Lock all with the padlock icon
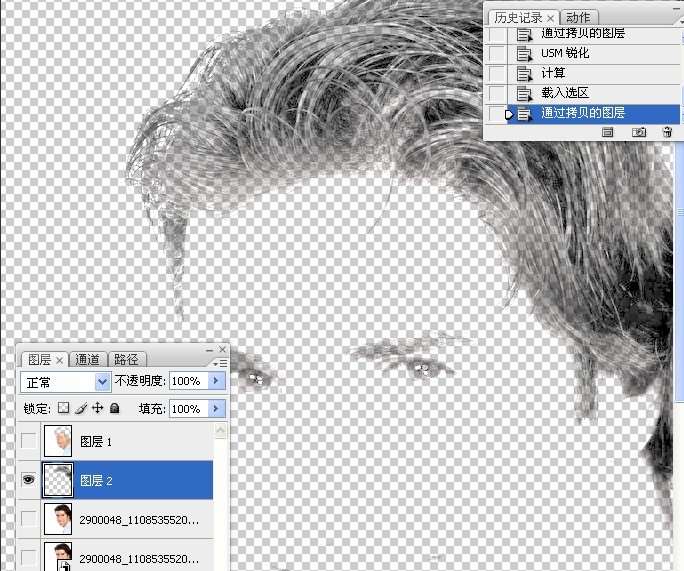Image resolution: width=684 pixels, height=571 pixels. tap(115, 408)
